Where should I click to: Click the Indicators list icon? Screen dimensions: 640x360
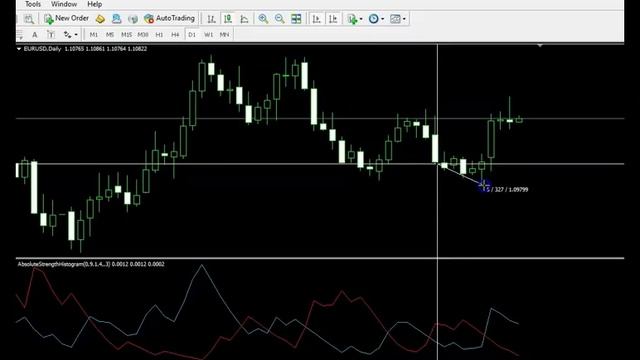(x=352, y=19)
